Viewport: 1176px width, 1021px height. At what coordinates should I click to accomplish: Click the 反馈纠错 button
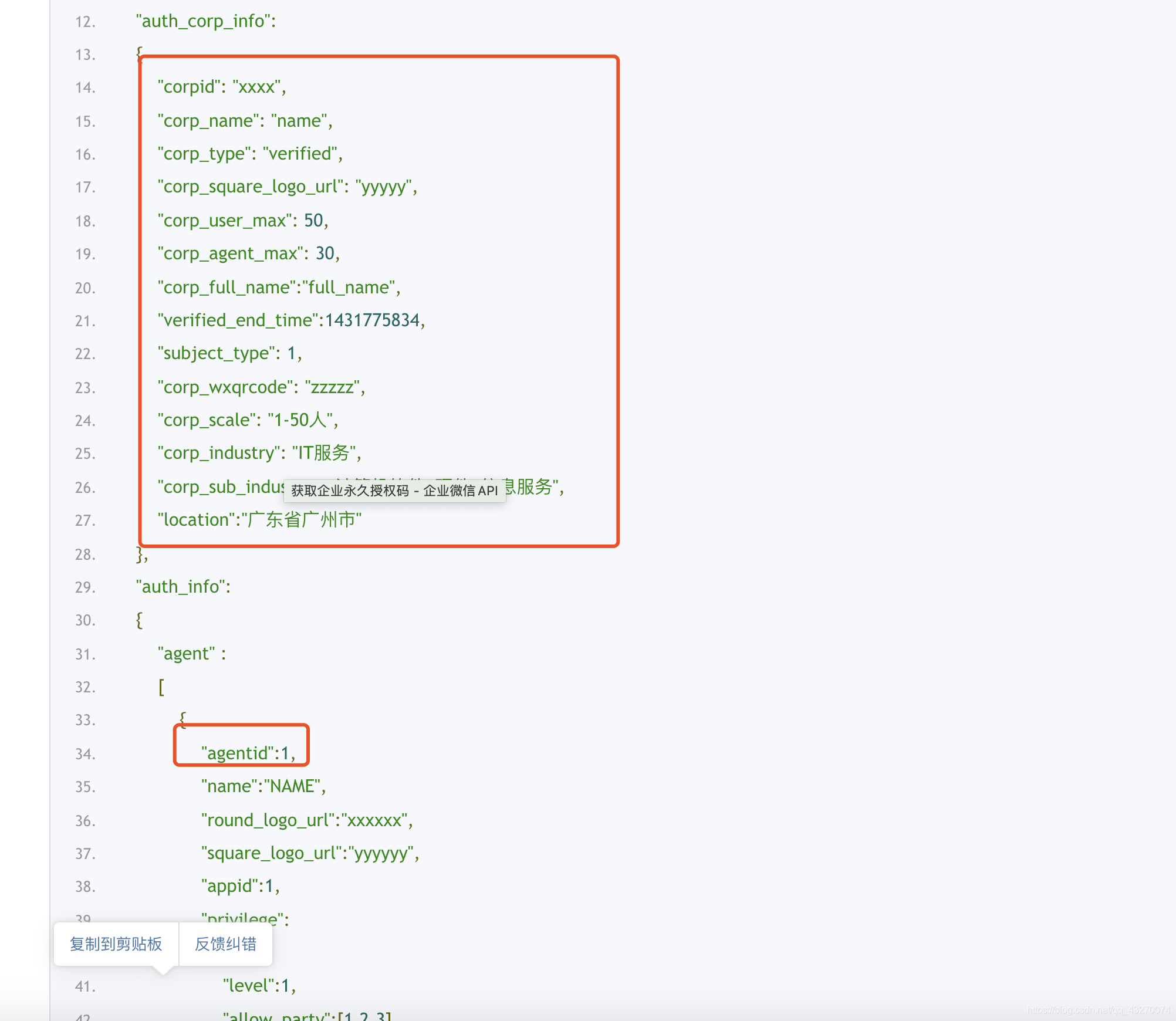click(x=225, y=944)
